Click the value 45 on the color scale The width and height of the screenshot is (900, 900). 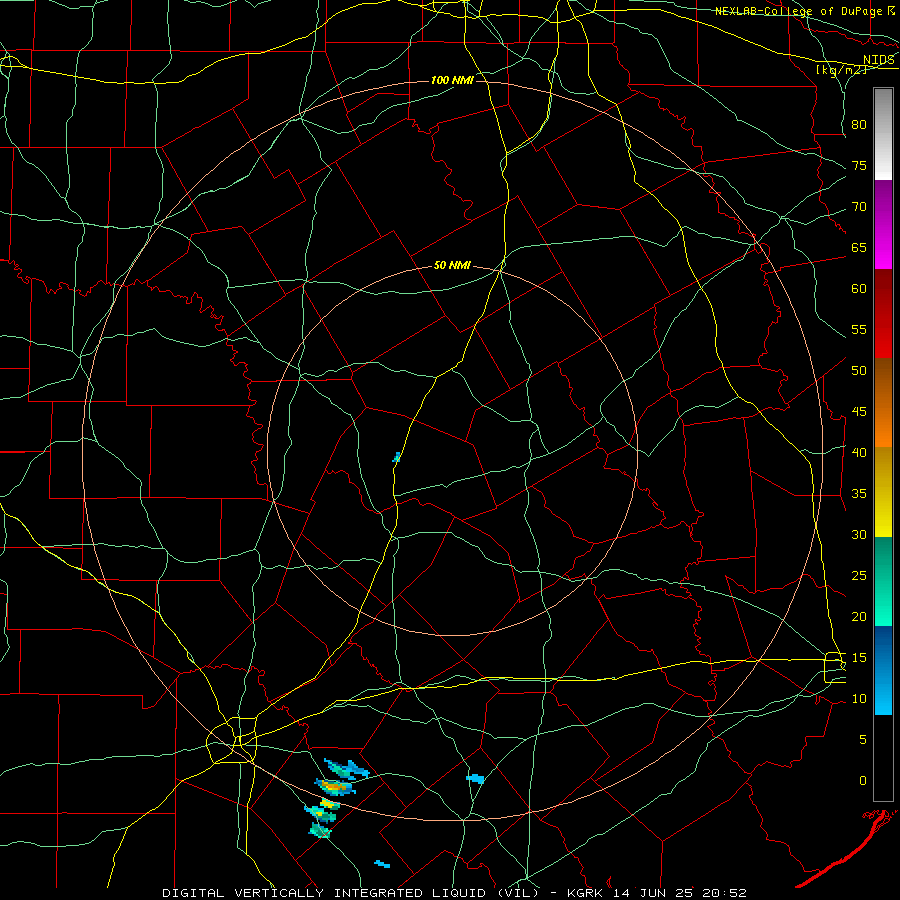pos(859,412)
